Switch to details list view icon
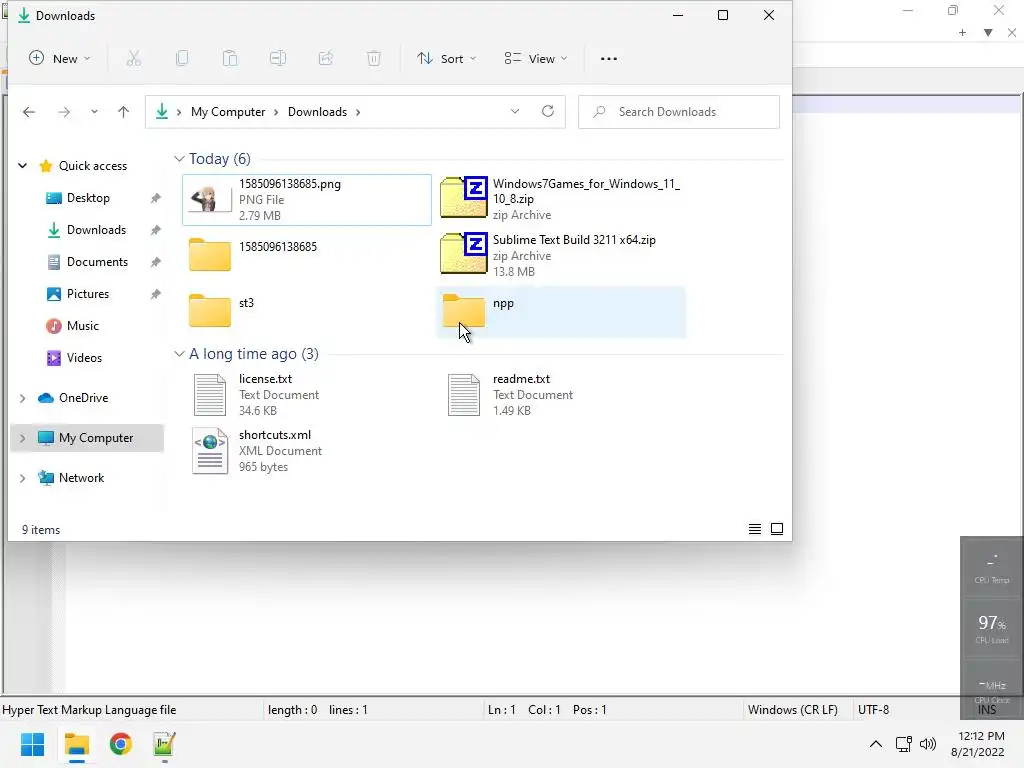Image resolution: width=1024 pixels, height=768 pixels. 754,529
